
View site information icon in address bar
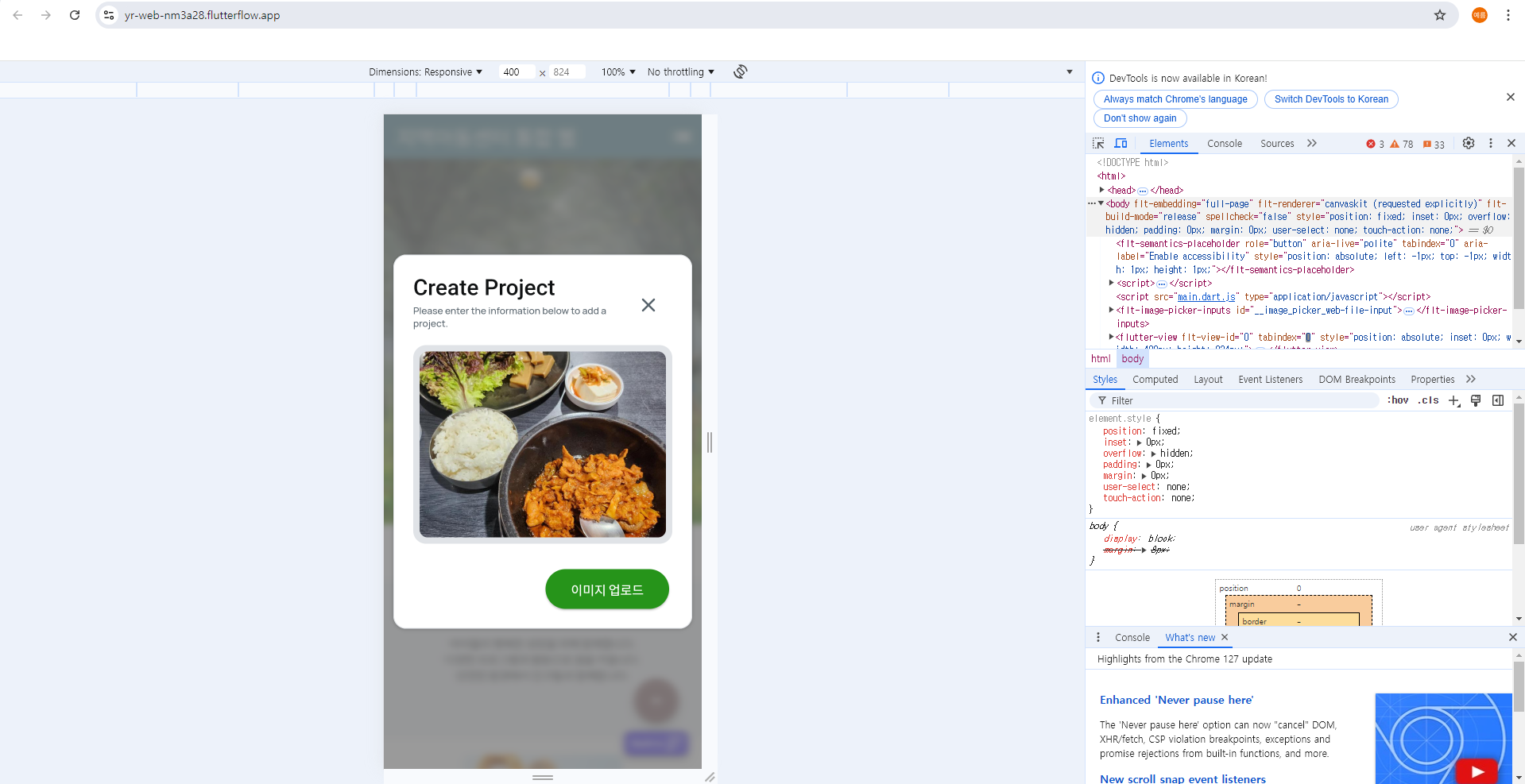(109, 15)
